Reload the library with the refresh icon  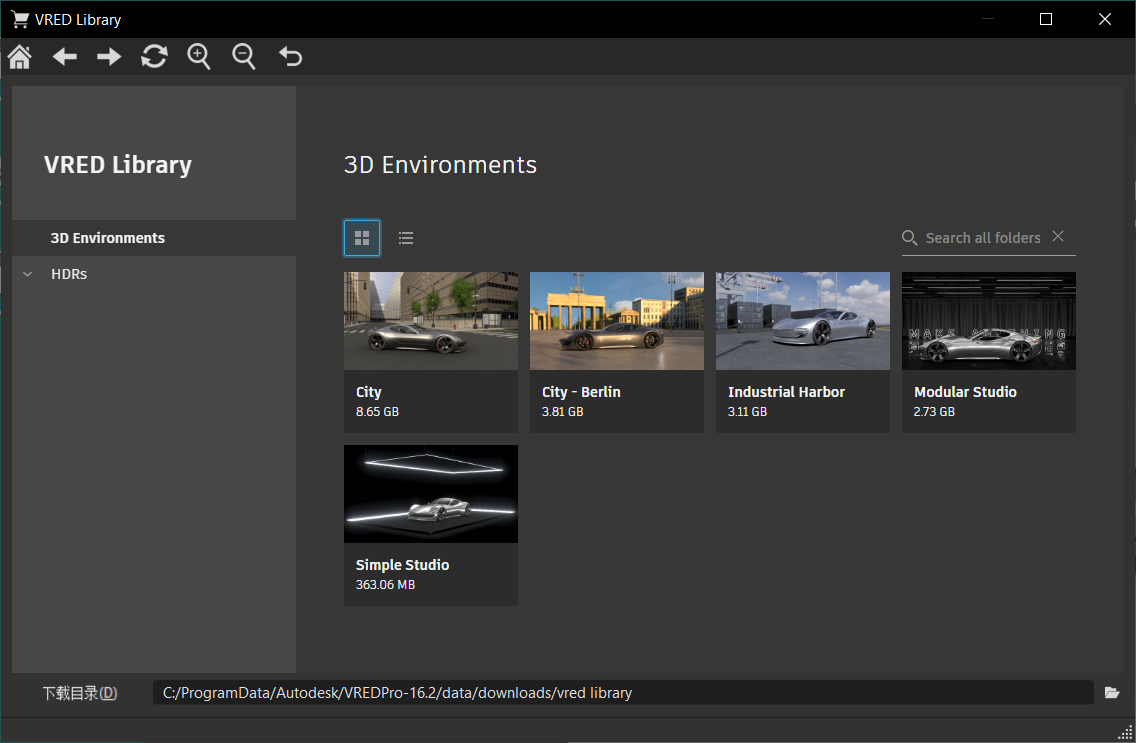(x=154, y=56)
